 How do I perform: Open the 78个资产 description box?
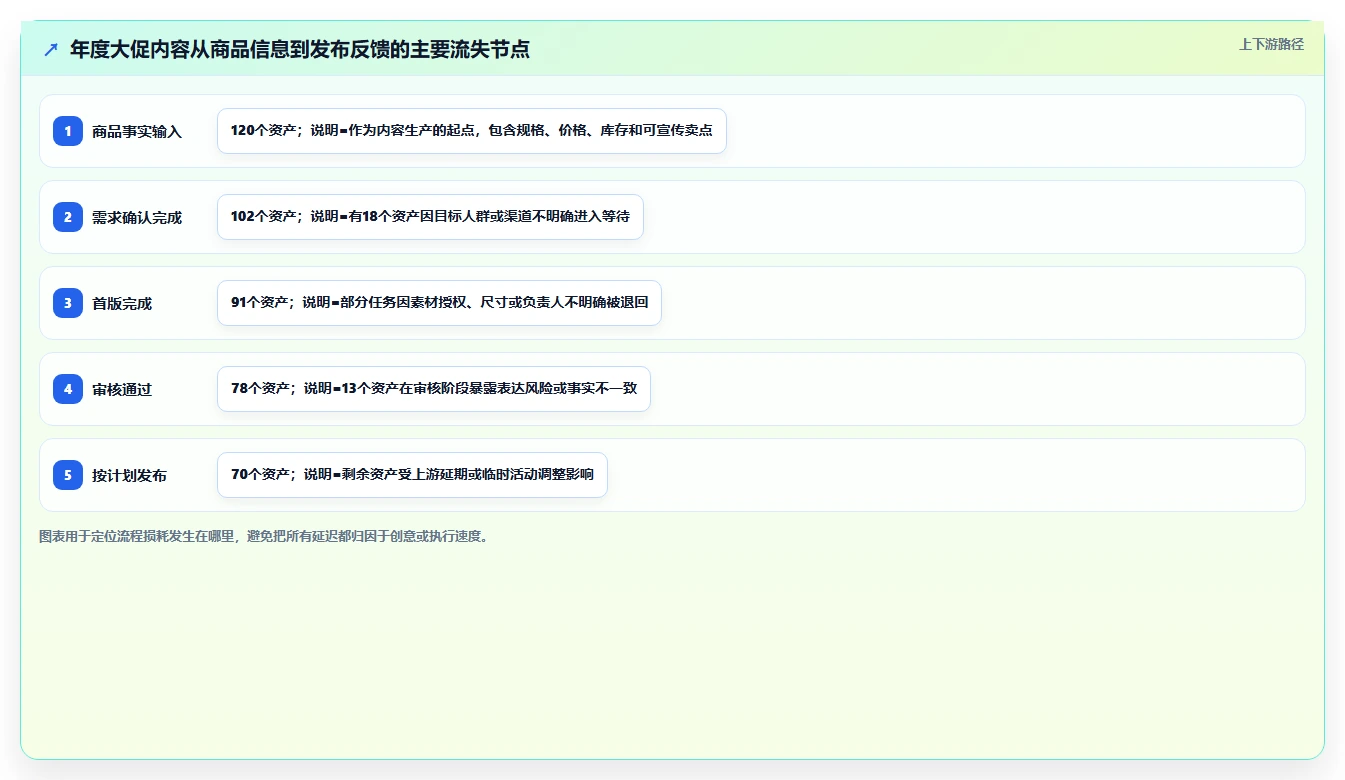tap(434, 389)
